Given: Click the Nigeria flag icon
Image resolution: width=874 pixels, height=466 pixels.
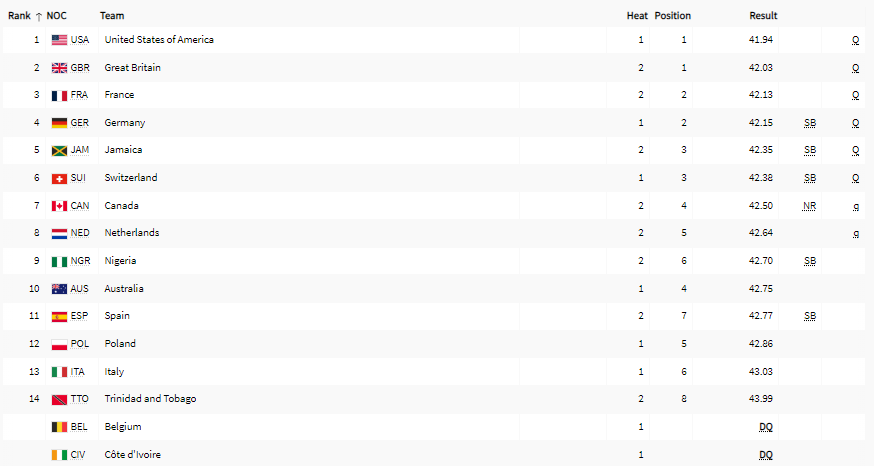Looking at the screenshot, I should [59, 261].
